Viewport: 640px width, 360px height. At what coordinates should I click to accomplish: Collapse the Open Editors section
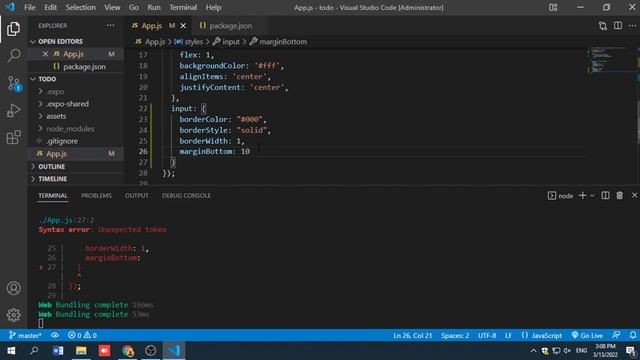[60, 42]
